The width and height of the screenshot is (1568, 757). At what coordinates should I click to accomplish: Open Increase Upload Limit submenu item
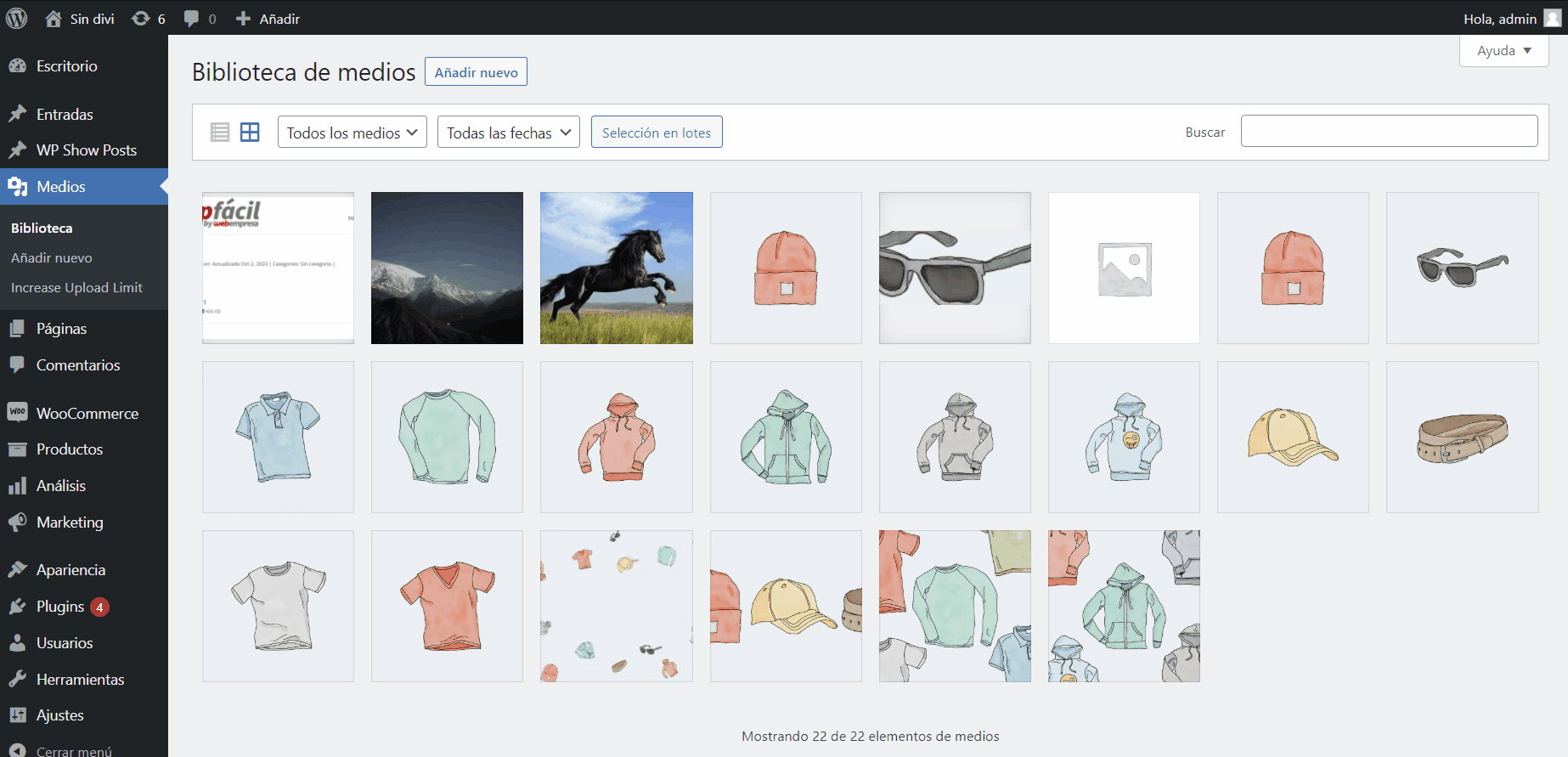click(76, 288)
